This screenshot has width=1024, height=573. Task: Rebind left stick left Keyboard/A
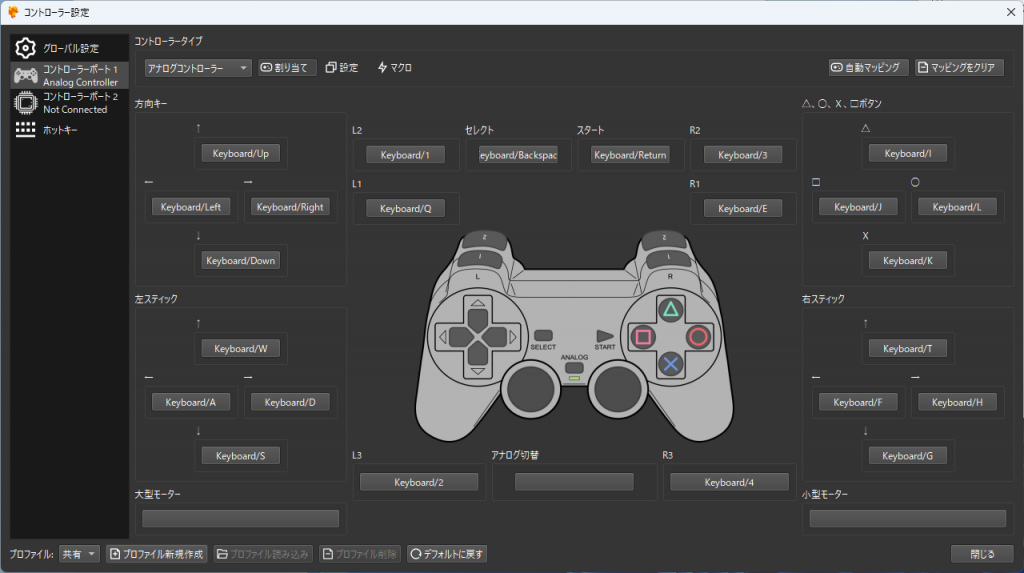[x=191, y=402]
